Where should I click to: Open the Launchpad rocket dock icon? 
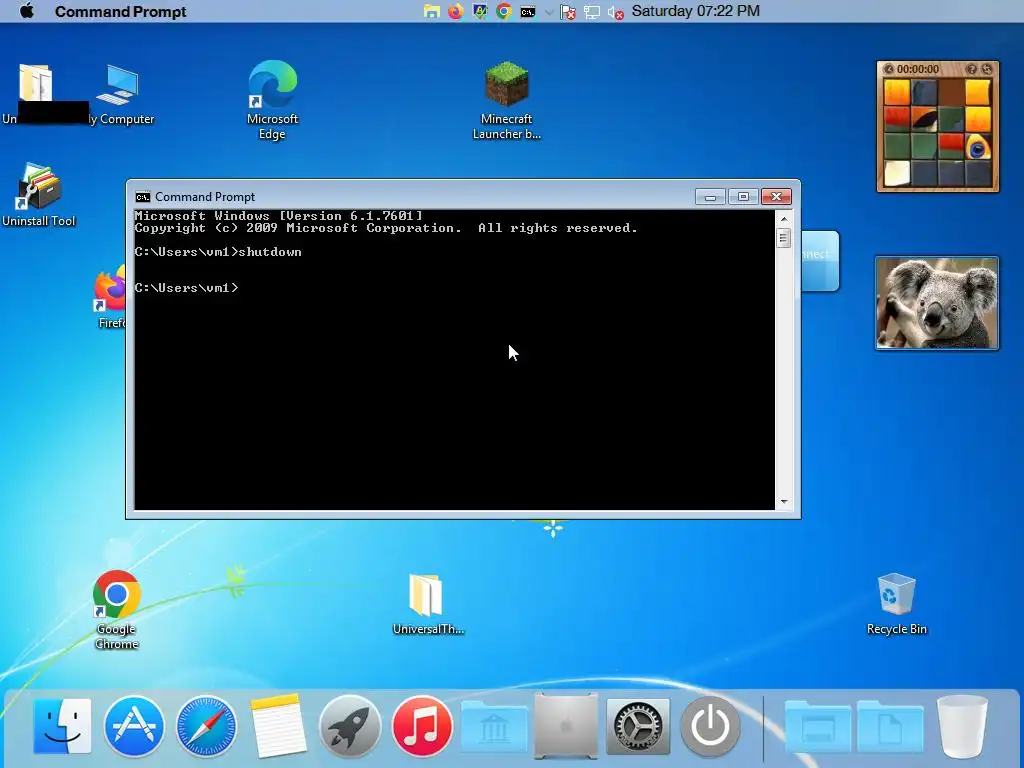pos(350,726)
